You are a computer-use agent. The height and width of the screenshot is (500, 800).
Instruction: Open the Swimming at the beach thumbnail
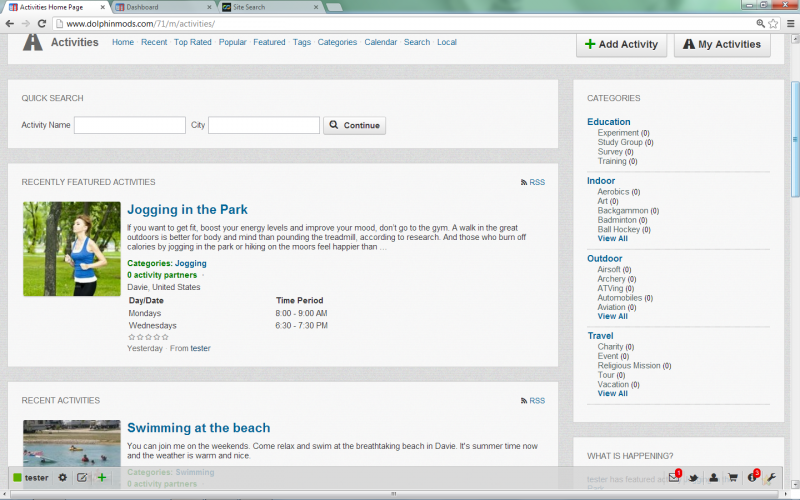[72, 443]
